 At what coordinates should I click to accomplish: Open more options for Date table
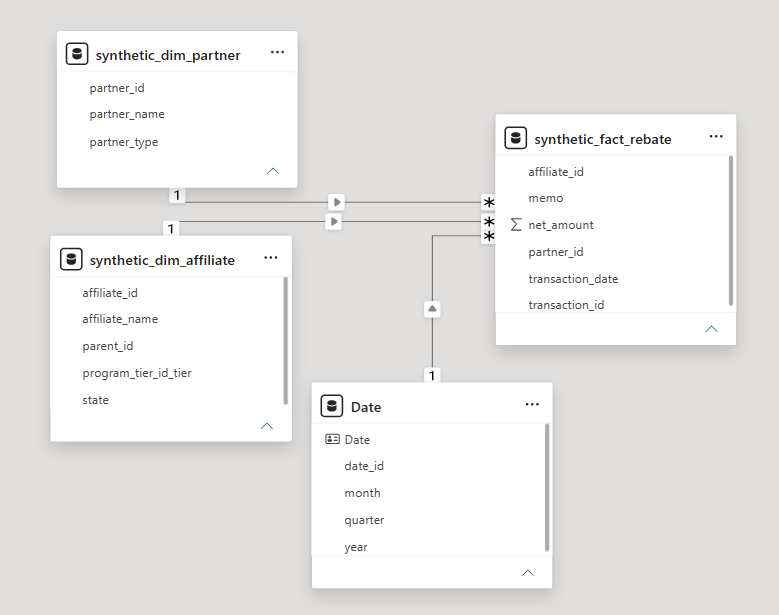(x=532, y=404)
